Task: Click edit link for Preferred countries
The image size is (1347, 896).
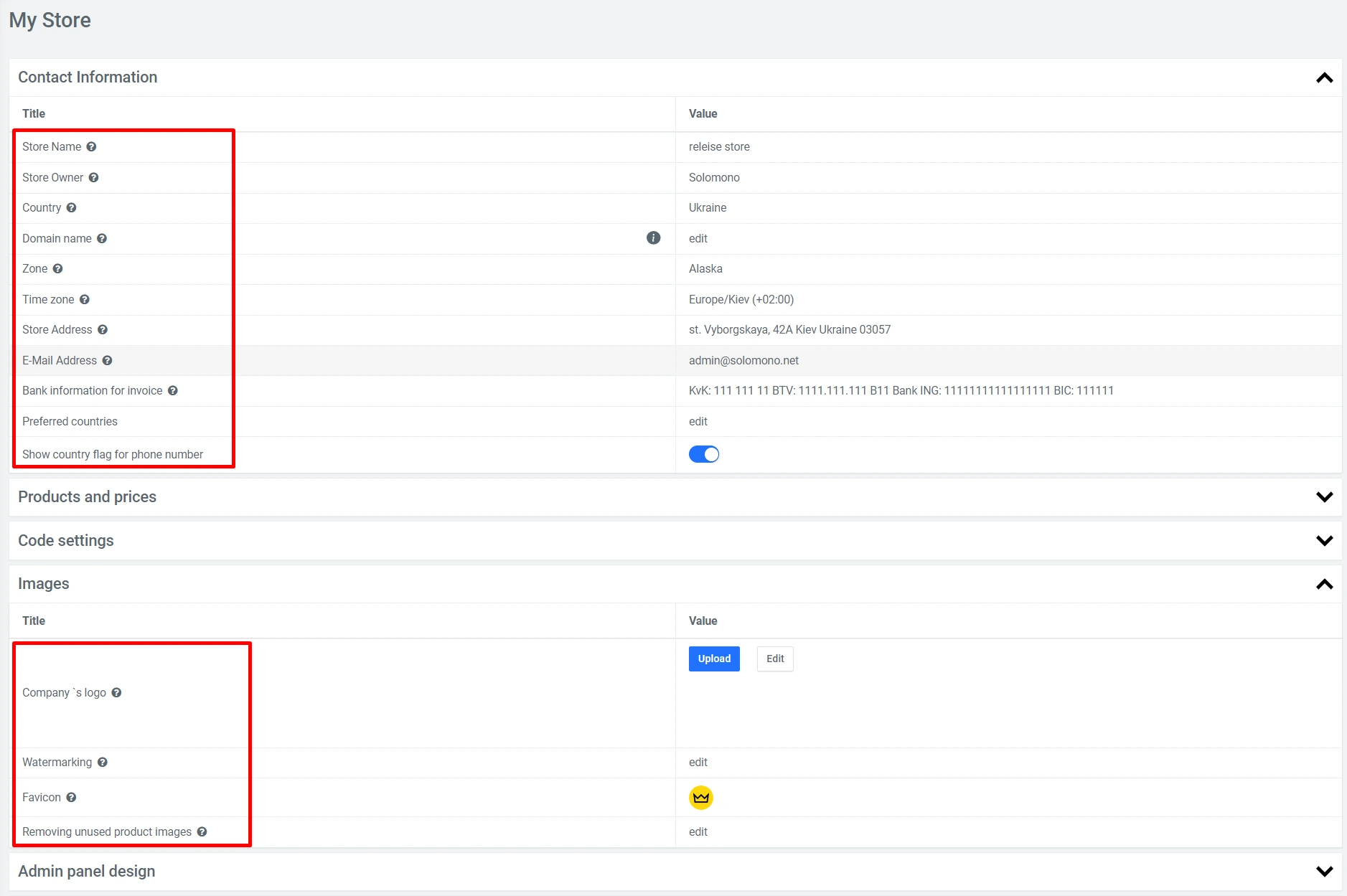Action: pos(698,422)
